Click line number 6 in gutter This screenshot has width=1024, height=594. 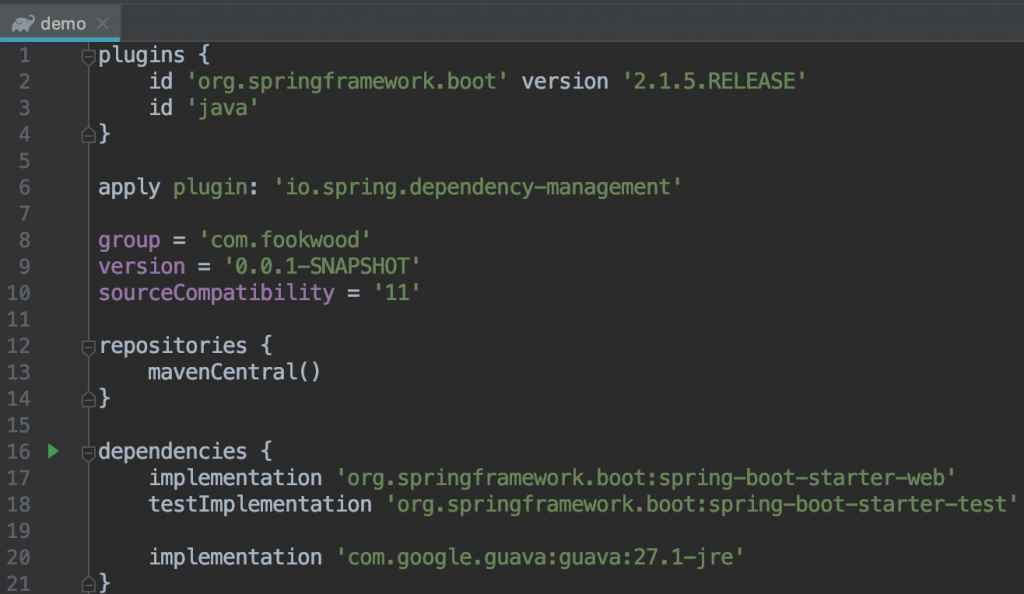click(x=24, y=187)
